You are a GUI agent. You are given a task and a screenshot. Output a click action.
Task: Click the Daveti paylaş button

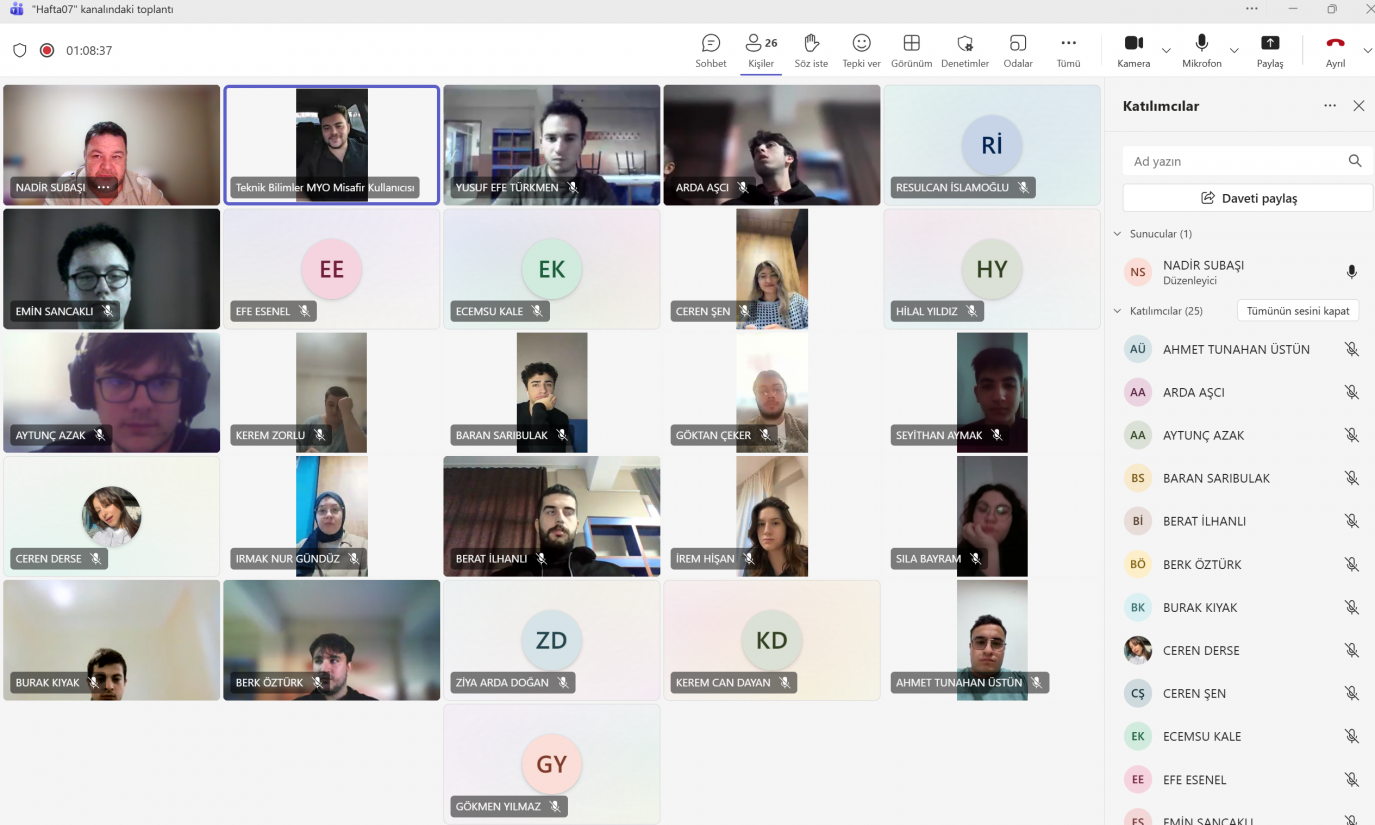click(1247, 198)
